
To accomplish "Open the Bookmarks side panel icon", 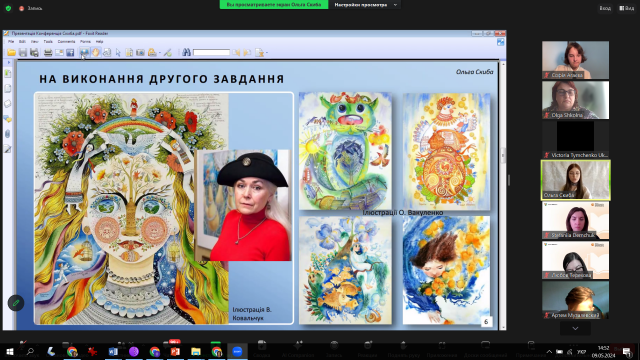I will click(8, 73).
